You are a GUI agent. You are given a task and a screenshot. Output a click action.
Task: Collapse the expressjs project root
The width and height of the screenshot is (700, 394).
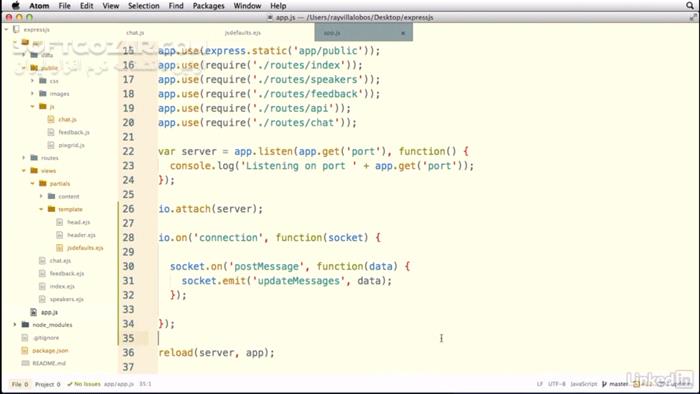click(6, 29)
